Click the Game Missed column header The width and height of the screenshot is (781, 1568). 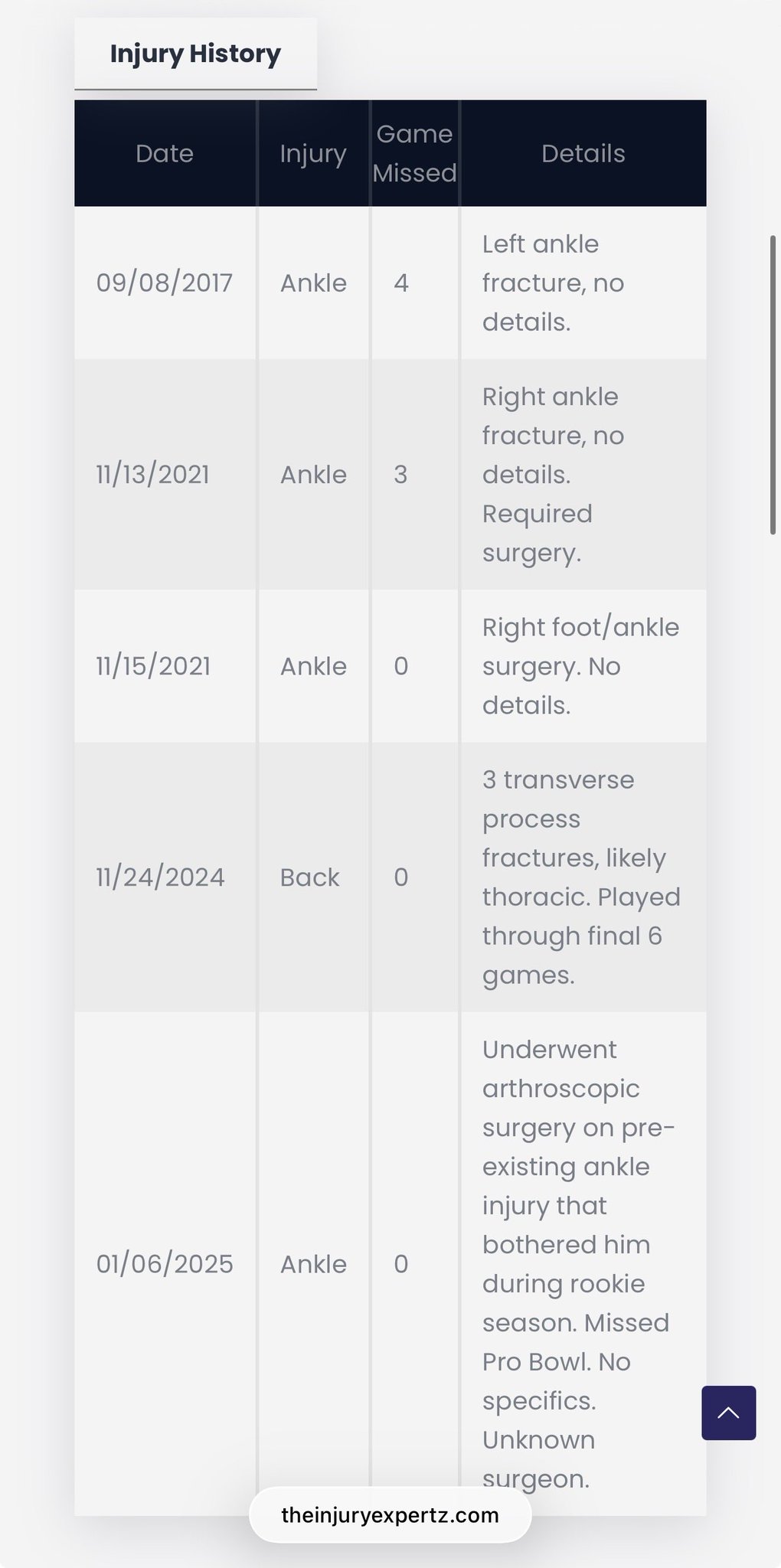pos(414,153)
